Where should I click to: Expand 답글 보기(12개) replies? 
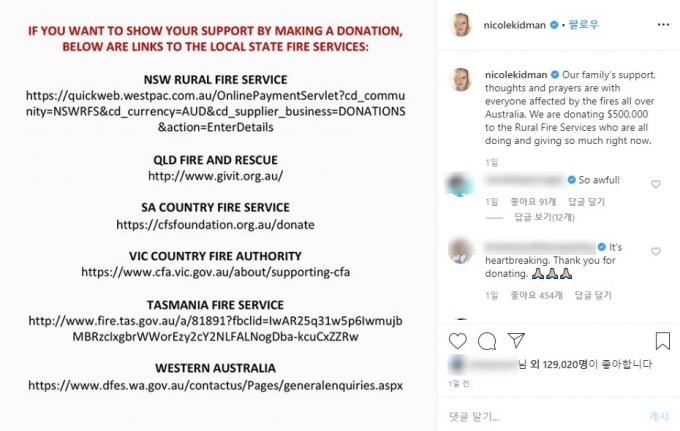pyautogui.click(x=544, y=217)
